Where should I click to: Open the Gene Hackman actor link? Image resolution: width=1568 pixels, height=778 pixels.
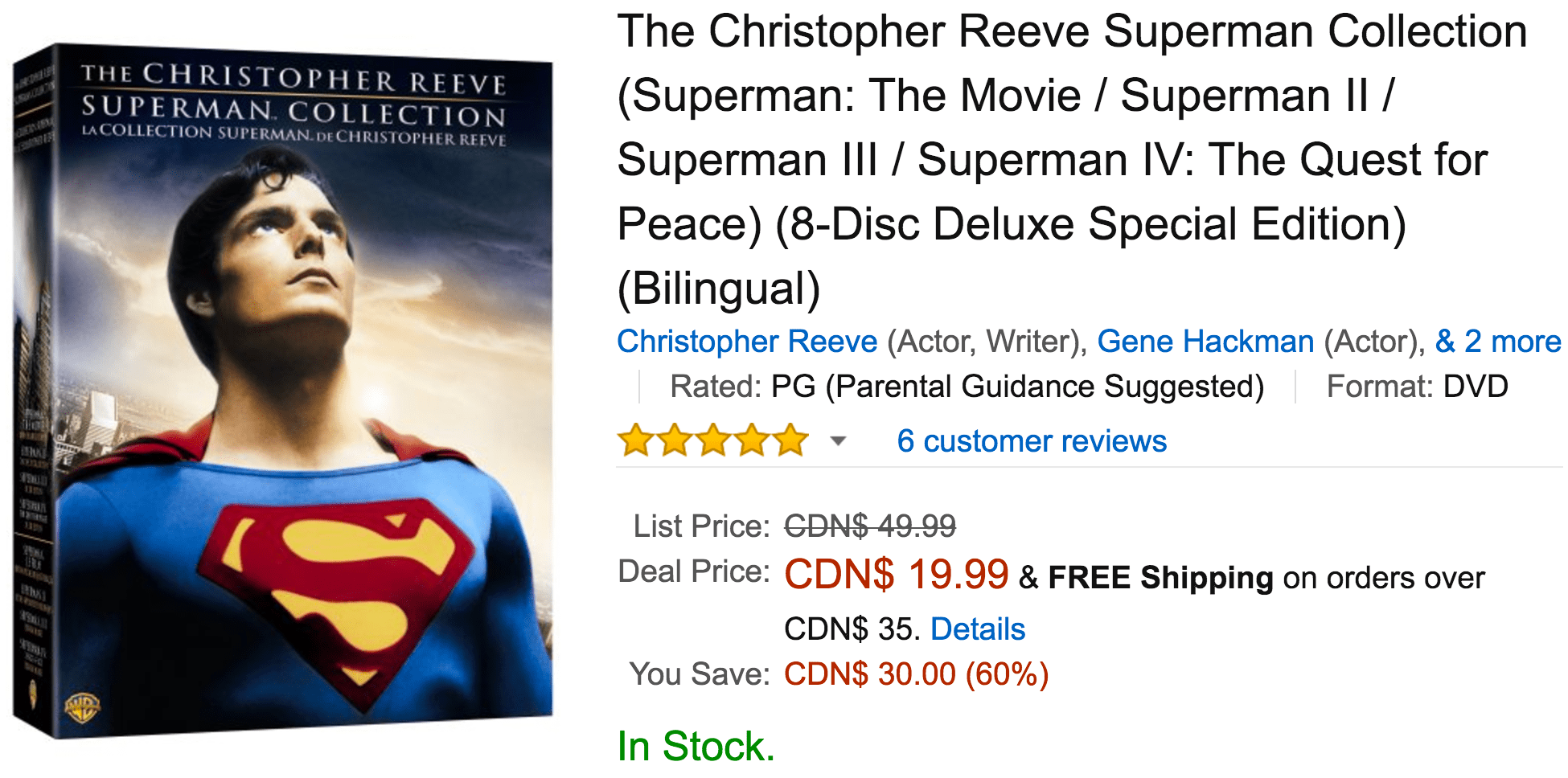tap(1205, 342)
